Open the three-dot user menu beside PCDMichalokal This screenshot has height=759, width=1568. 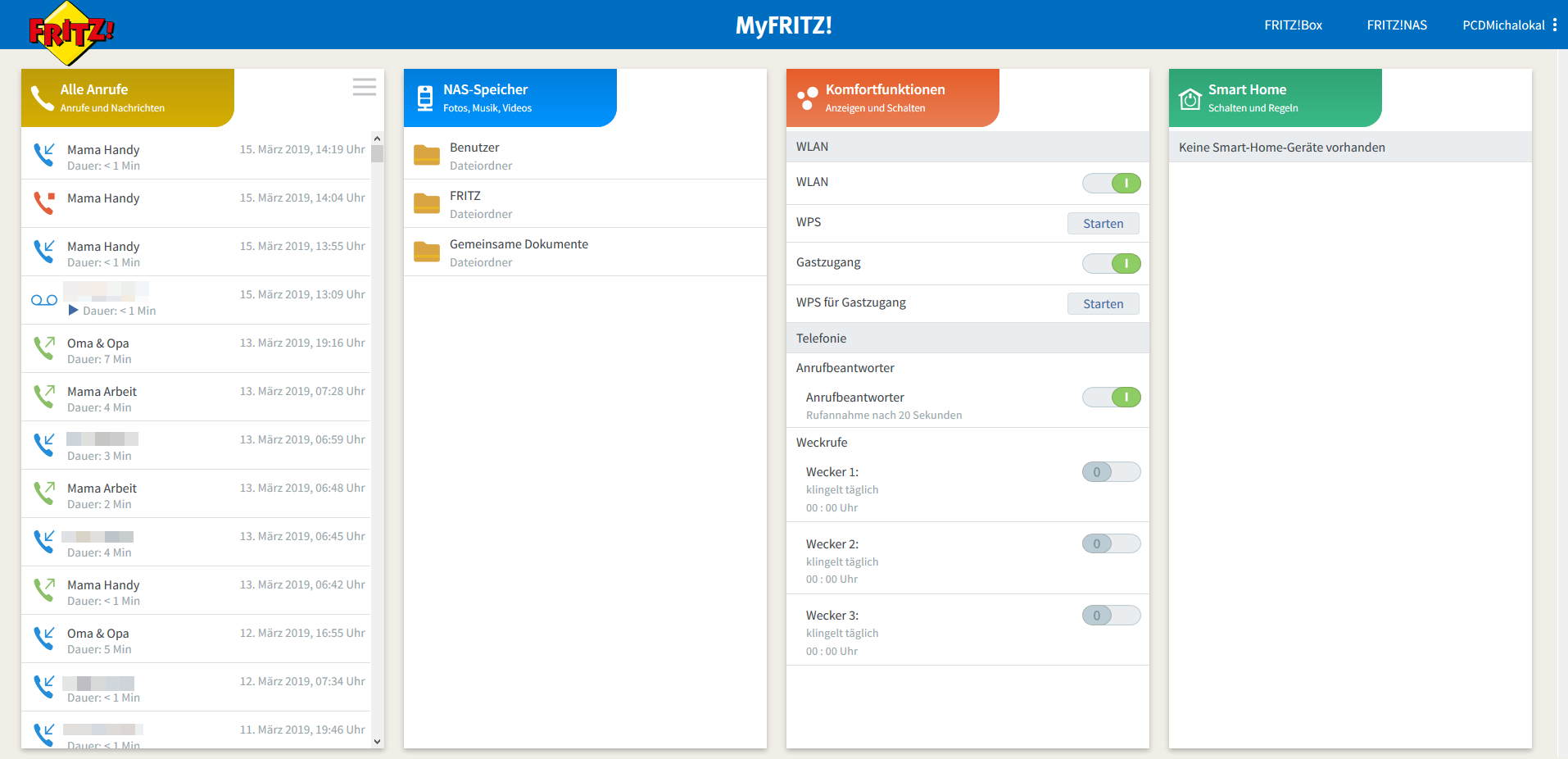click(1554, 25)
